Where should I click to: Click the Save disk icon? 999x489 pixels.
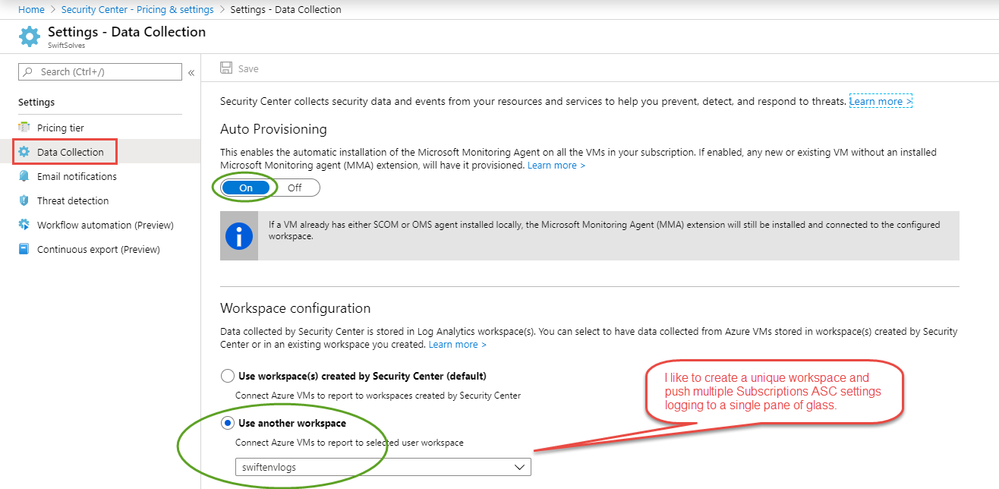tap(226, 68)
